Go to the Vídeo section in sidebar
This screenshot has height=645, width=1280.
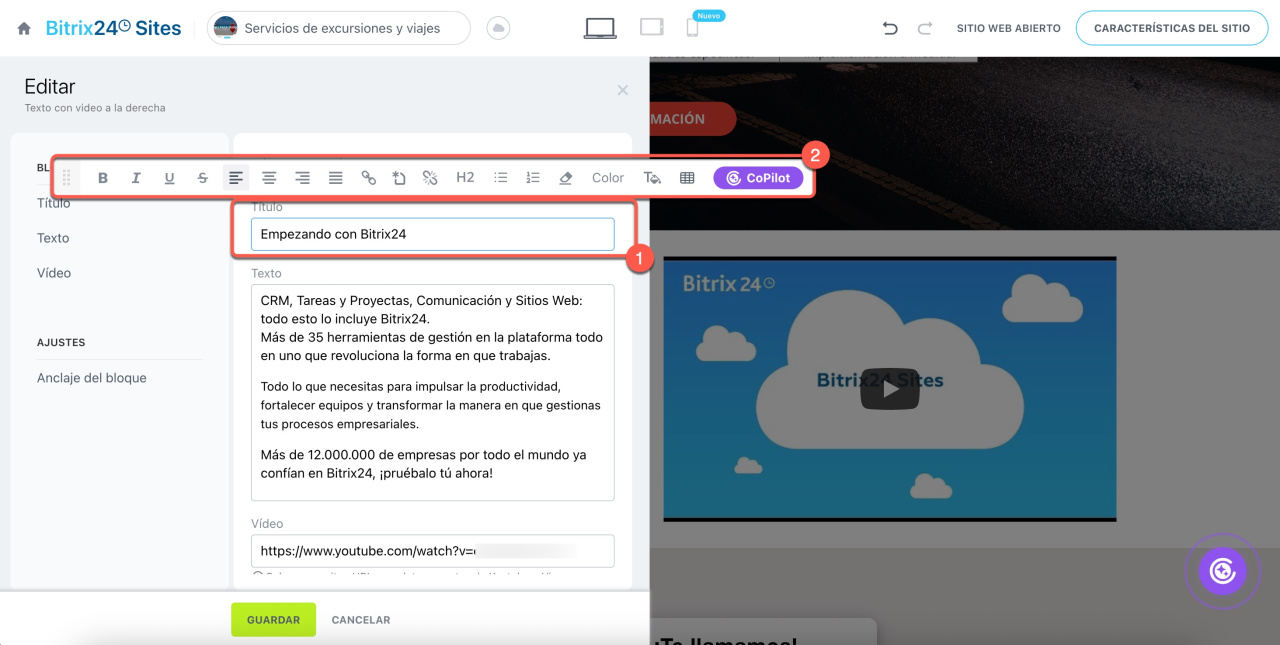[x=54, y=273]
